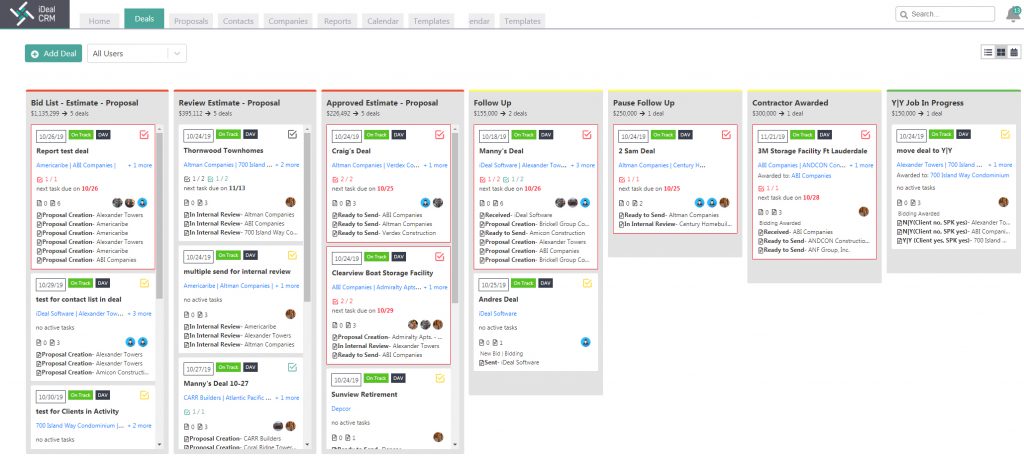Click the Add Deal button

[54, 54]
